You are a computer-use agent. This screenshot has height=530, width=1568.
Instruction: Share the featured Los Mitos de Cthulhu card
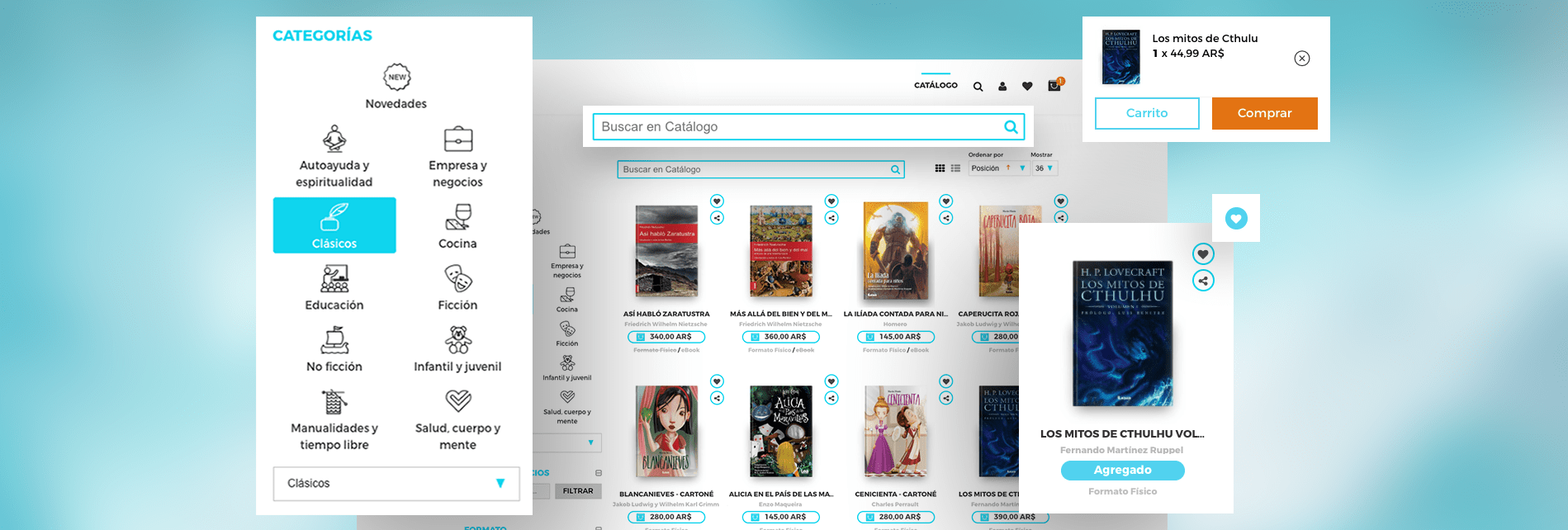tap(1203, 281)
